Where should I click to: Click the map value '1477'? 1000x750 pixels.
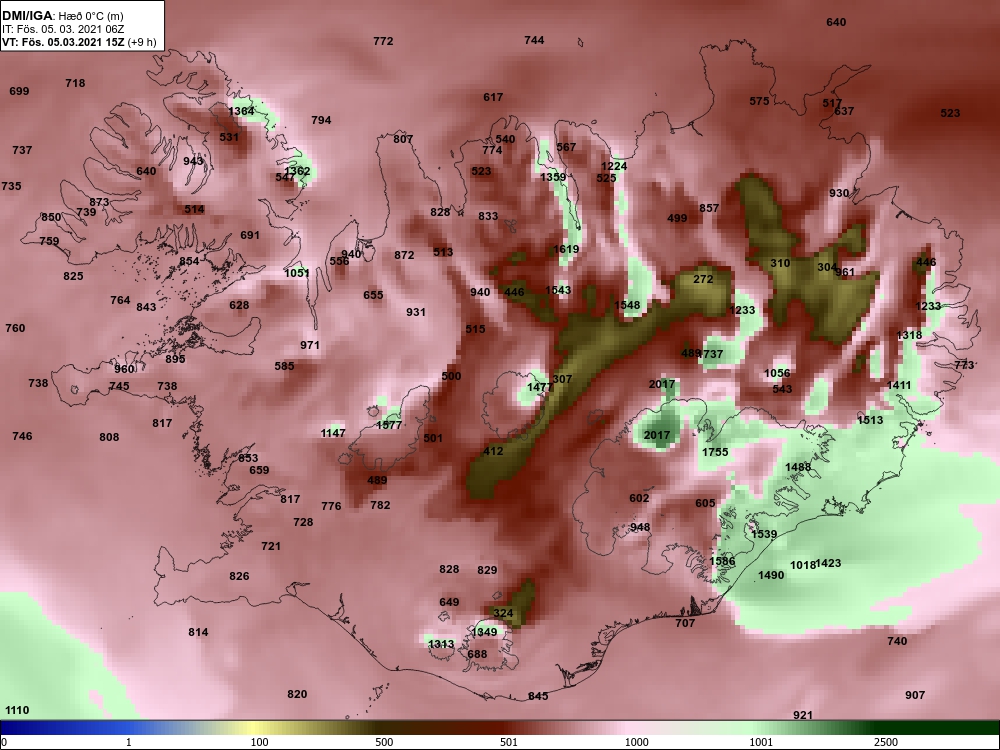tap(540, 388)
